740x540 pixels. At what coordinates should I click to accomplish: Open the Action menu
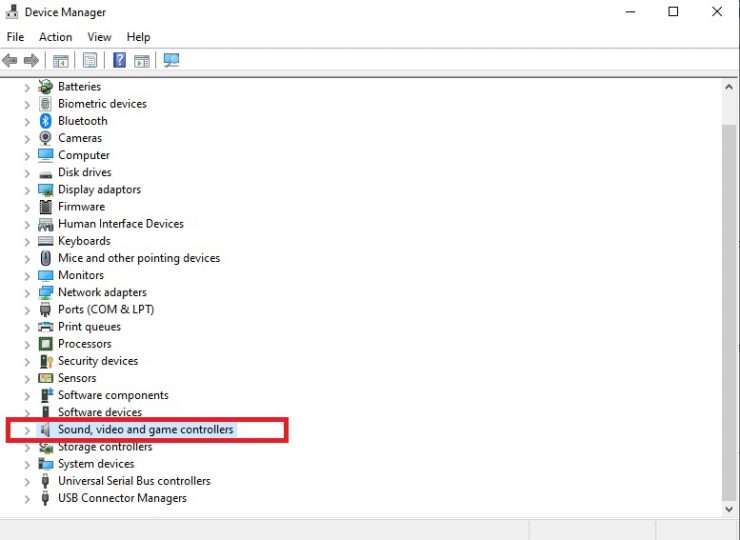tap(56, 37)
